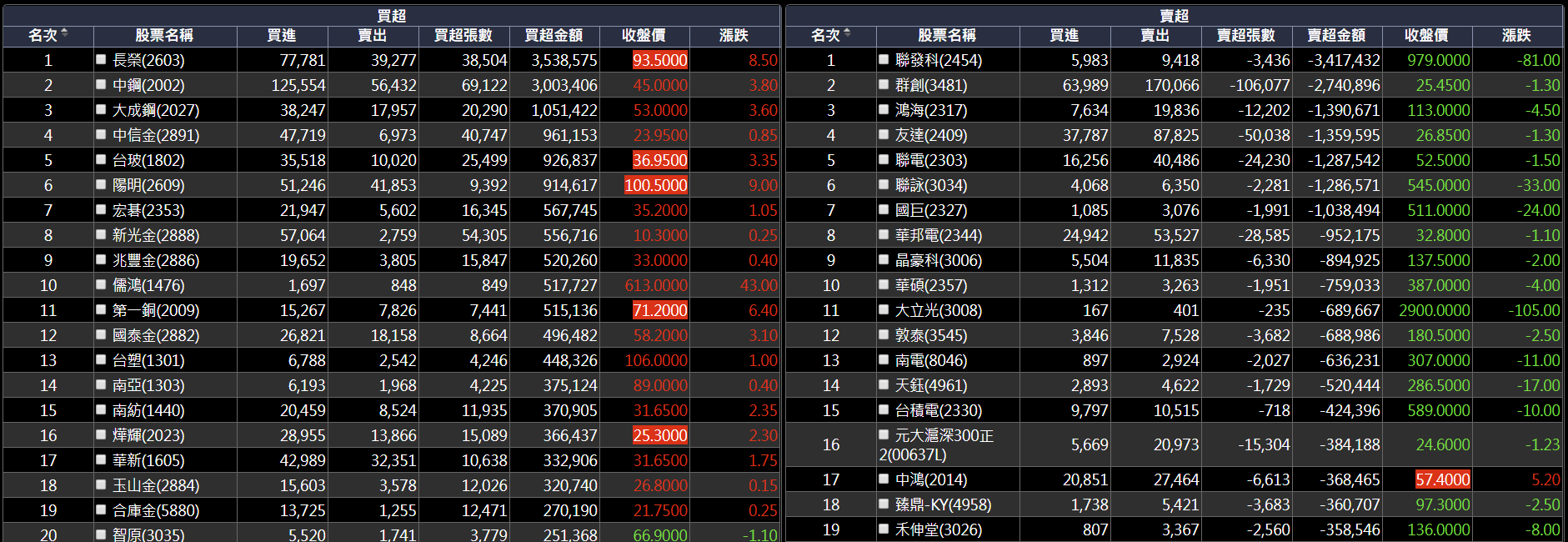Open stock 聯電(2303)

[x=931, y=160]
